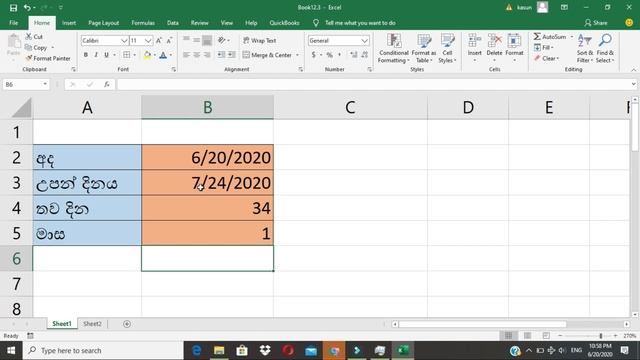Open Microsoft Edge from taskbar
The height and width of the screenshot is (360, 640).
[x=196, y=350]
